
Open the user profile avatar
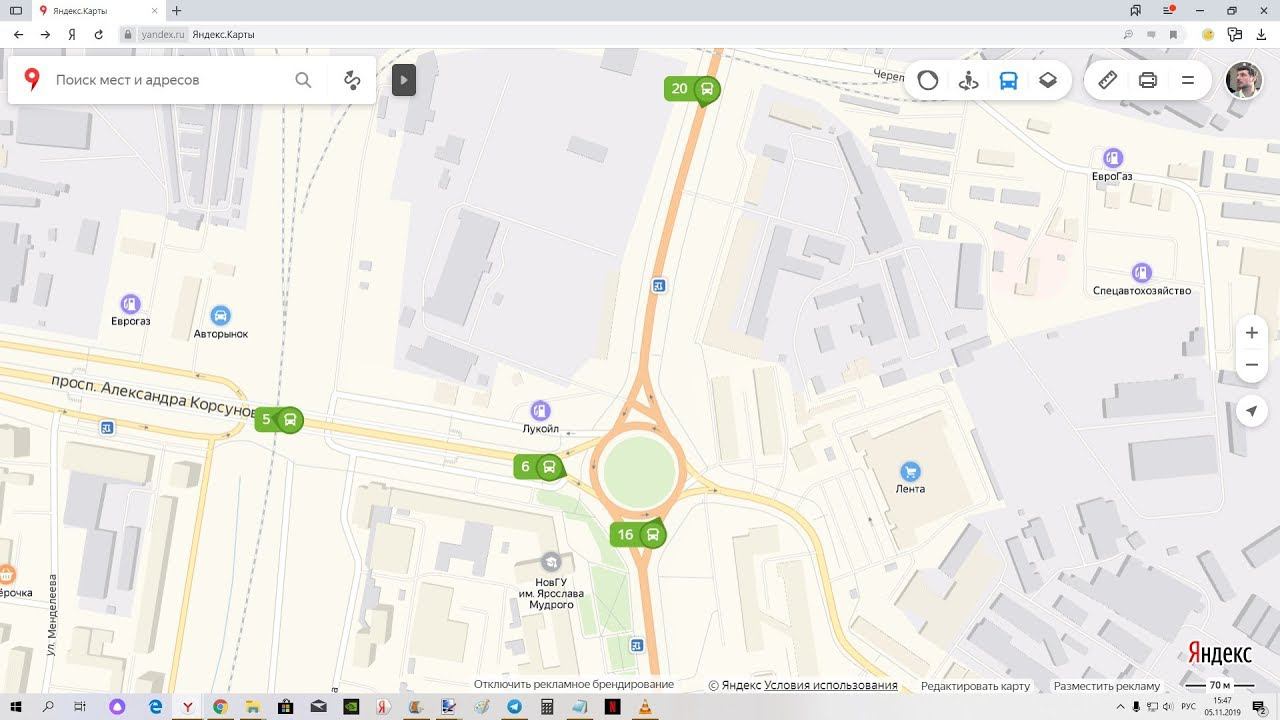coord(1244,80)
